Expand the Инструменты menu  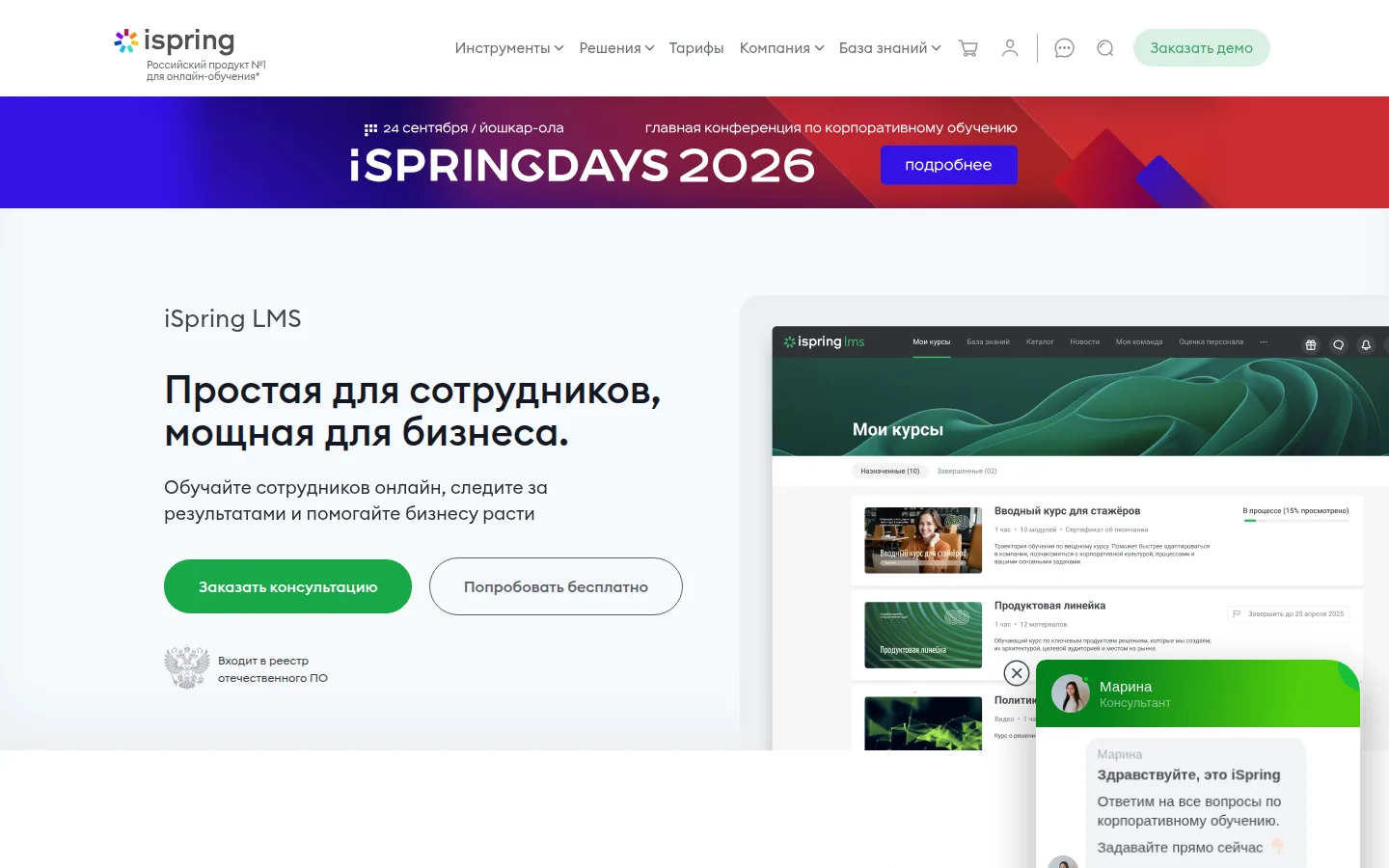pyautogui.click(x=508, y=48)
